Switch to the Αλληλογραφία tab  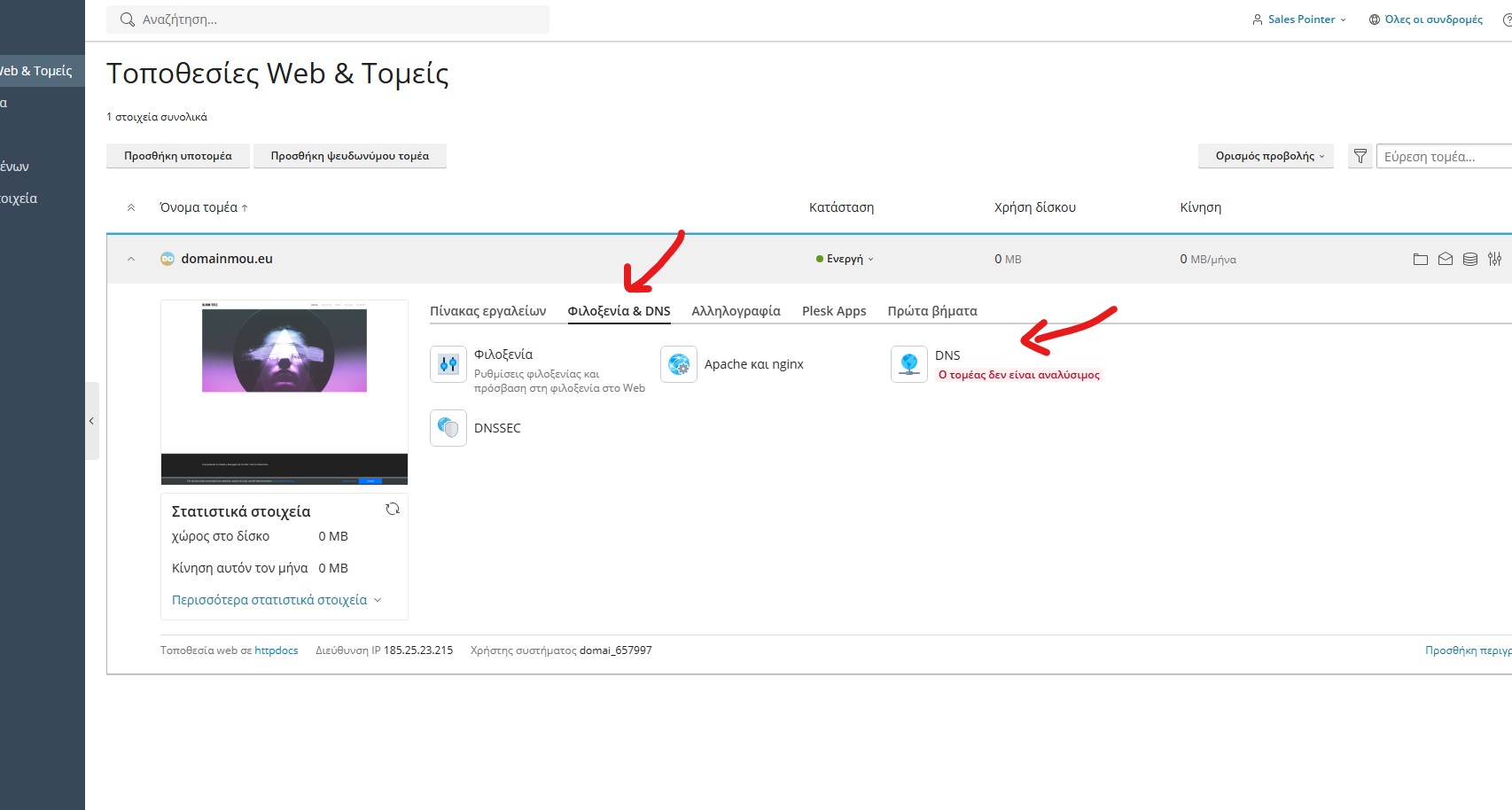[736, 311]
